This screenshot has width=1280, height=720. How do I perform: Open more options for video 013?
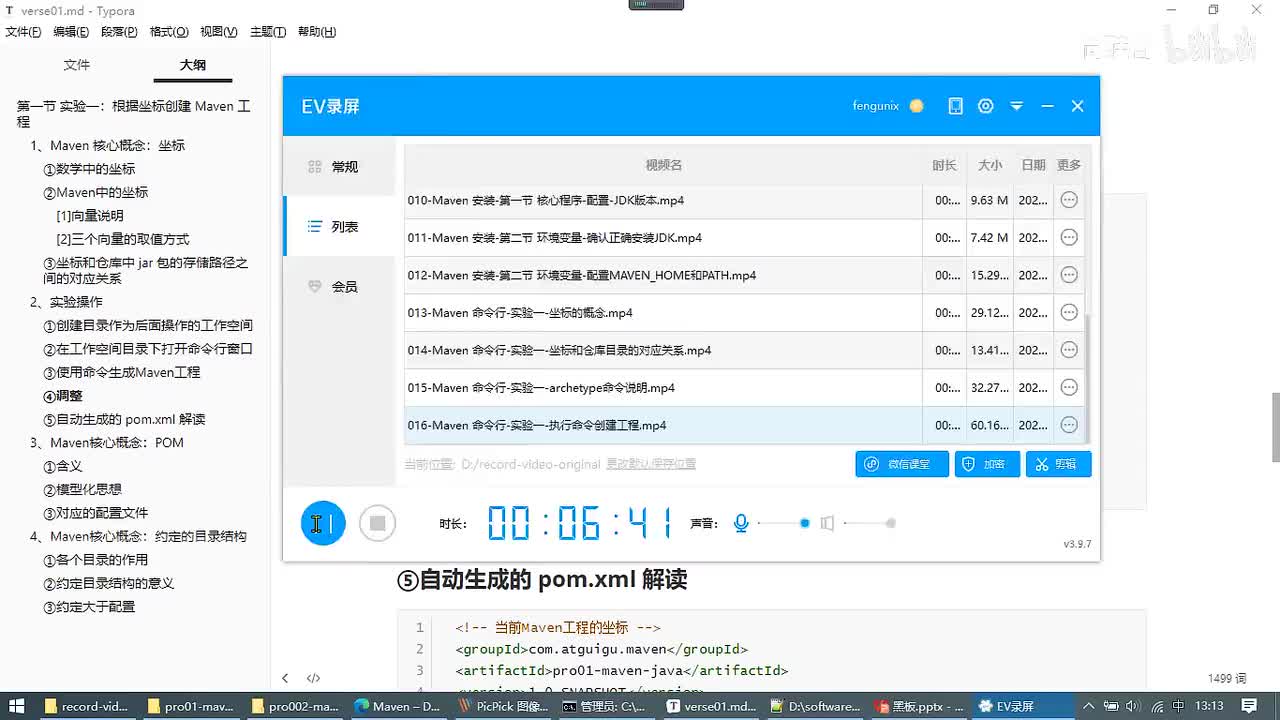point(1069,313)
